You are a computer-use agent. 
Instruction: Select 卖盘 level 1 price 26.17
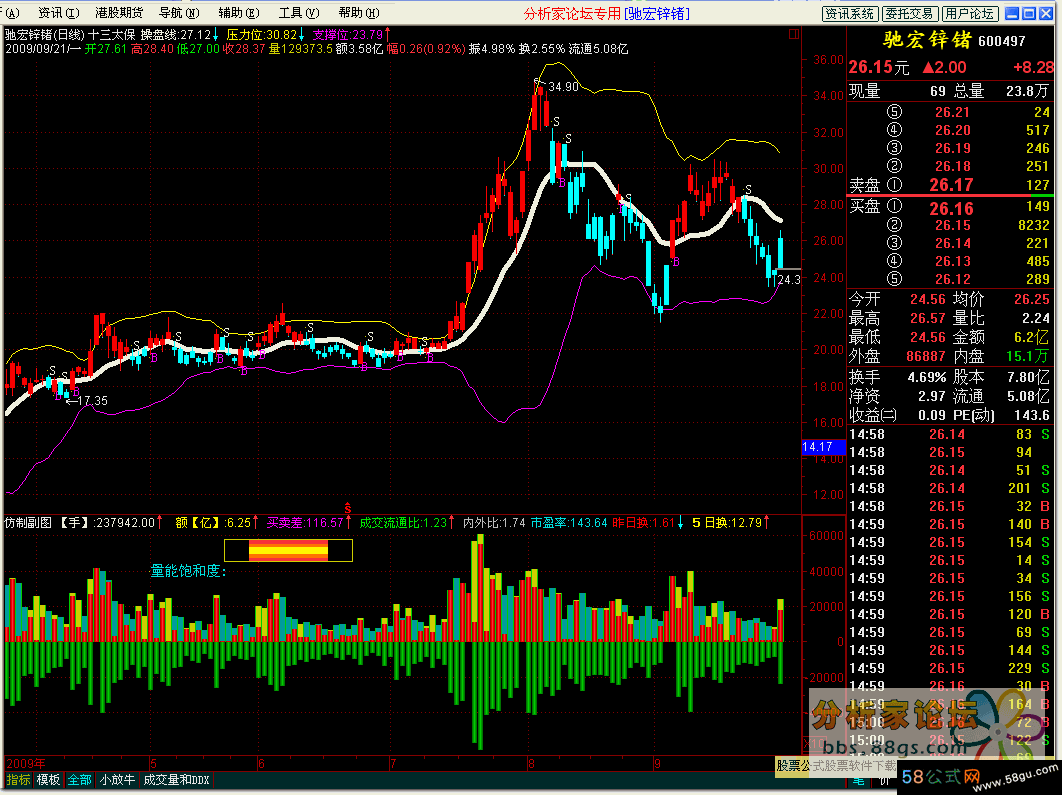[x=951, y=185]
